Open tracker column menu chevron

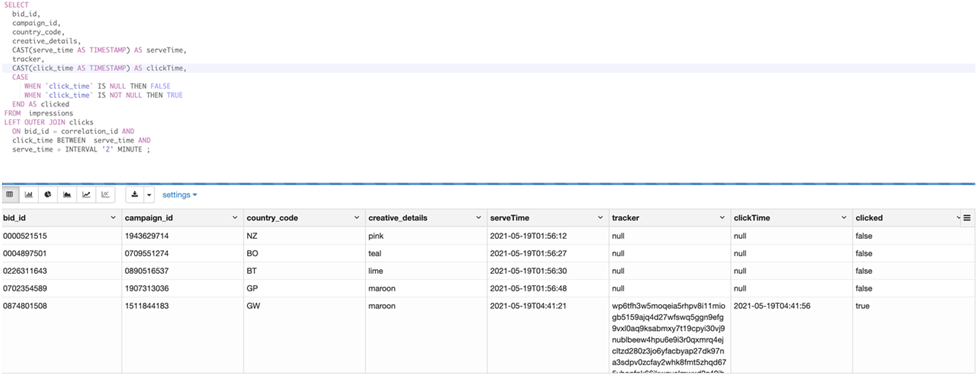[722, 218]
